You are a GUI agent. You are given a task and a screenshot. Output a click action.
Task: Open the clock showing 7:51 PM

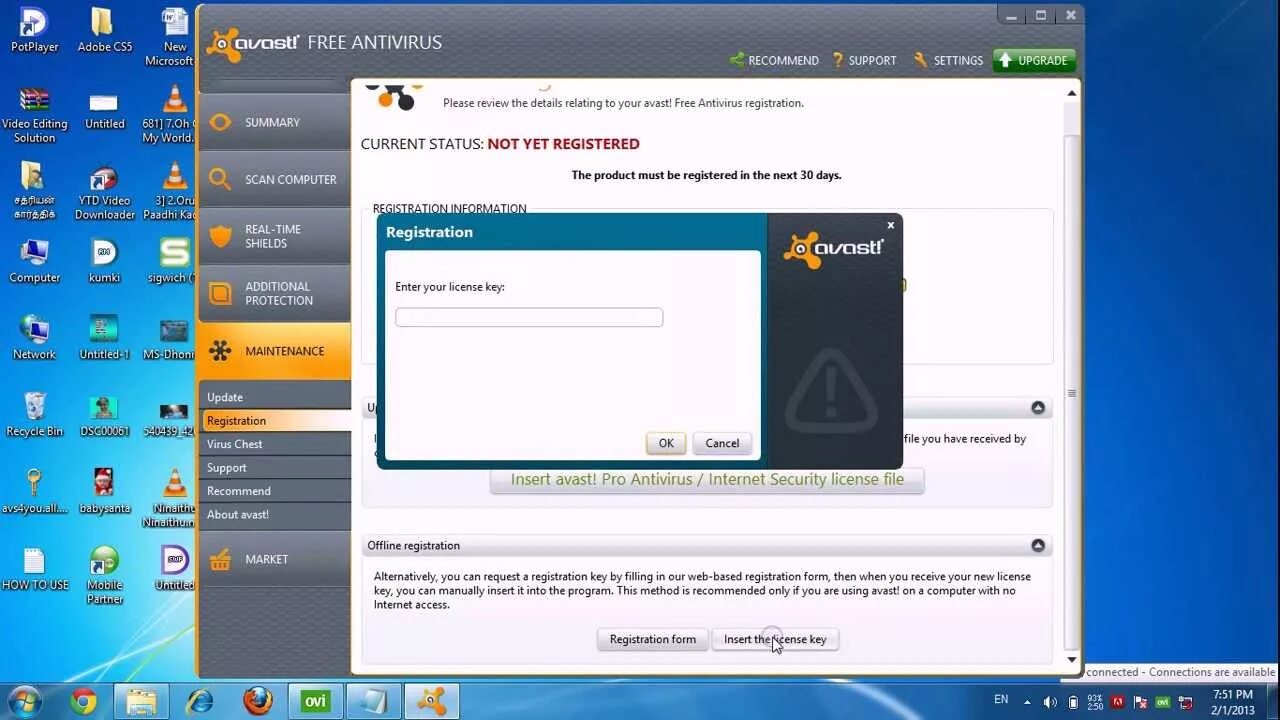coord(1231,702)
